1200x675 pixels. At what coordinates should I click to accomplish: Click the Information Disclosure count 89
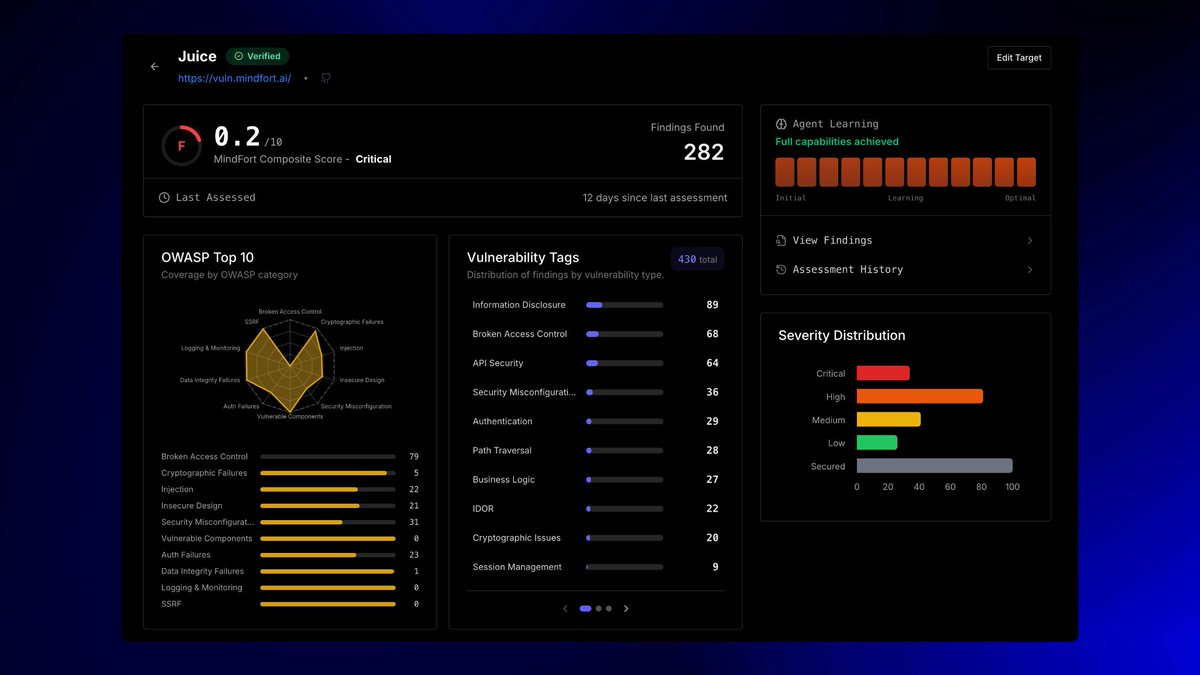712,305
